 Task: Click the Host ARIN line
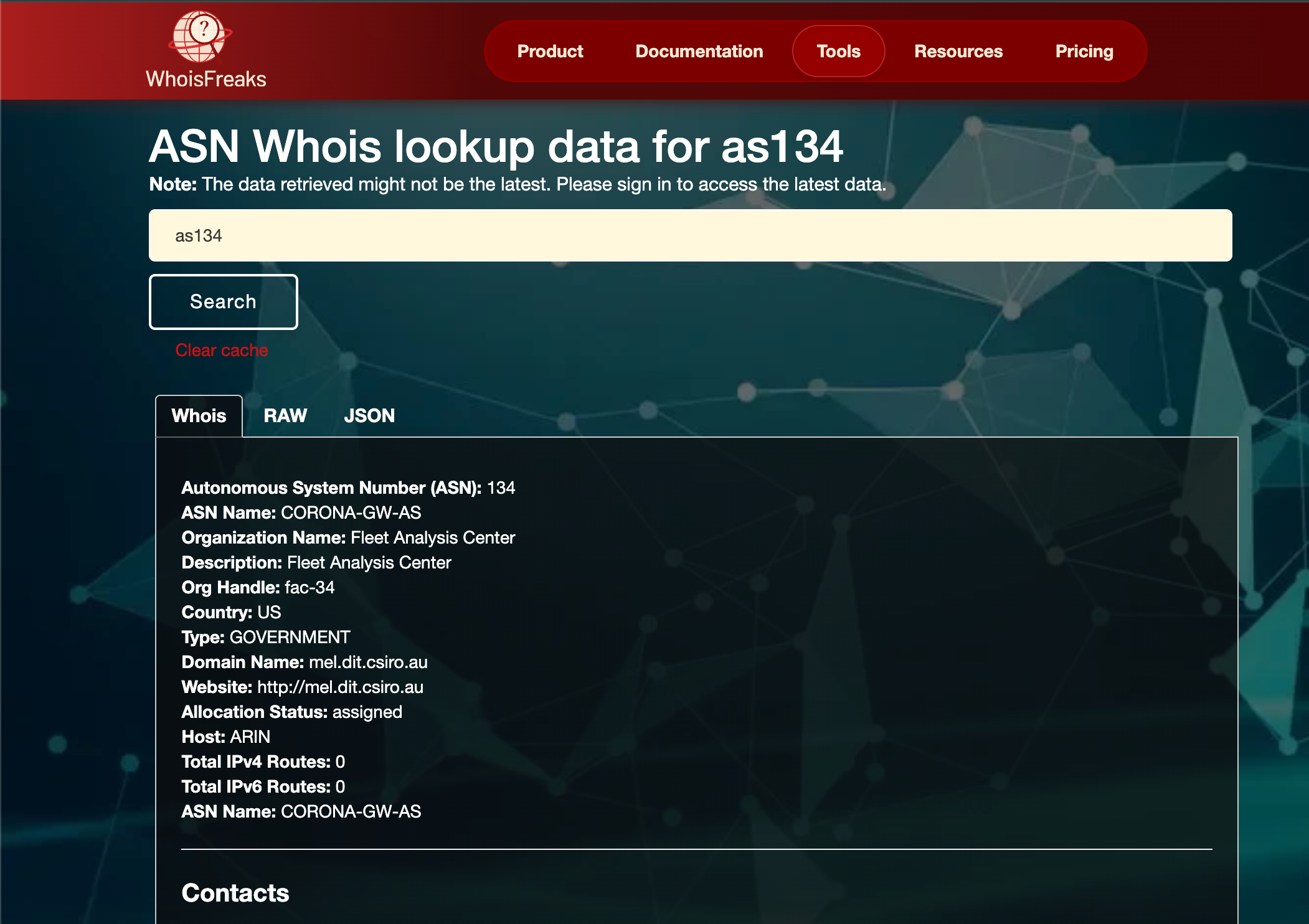pyautogui.click(x=226, y=737)
